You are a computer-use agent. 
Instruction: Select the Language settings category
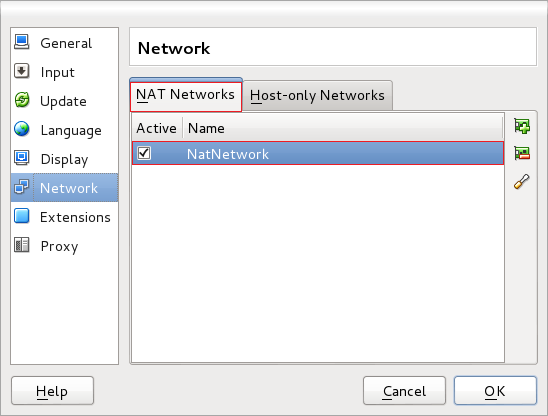[64, 130]
